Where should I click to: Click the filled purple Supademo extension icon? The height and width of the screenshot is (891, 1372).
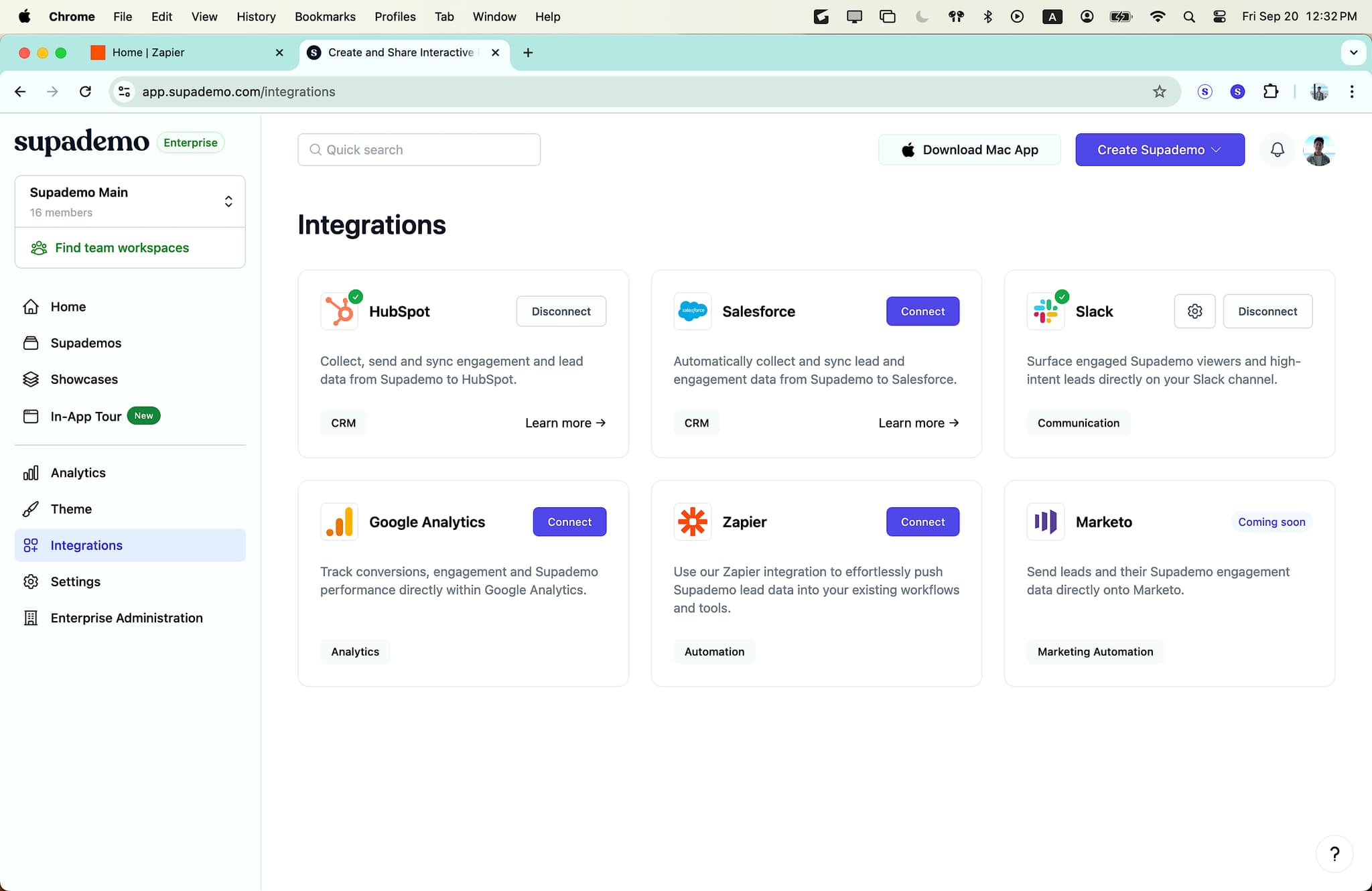(1237, 92)
